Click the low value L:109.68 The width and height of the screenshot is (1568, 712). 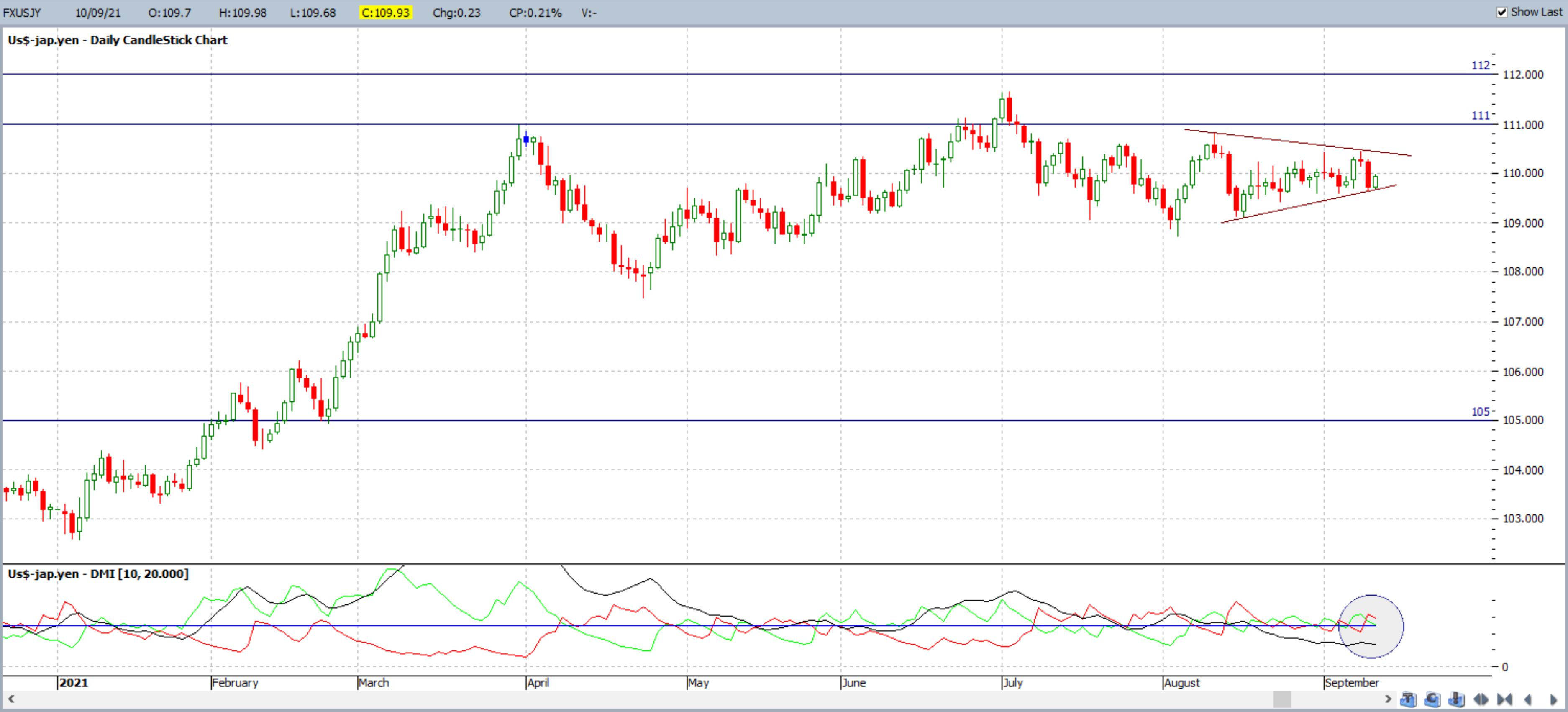[313, 13]
